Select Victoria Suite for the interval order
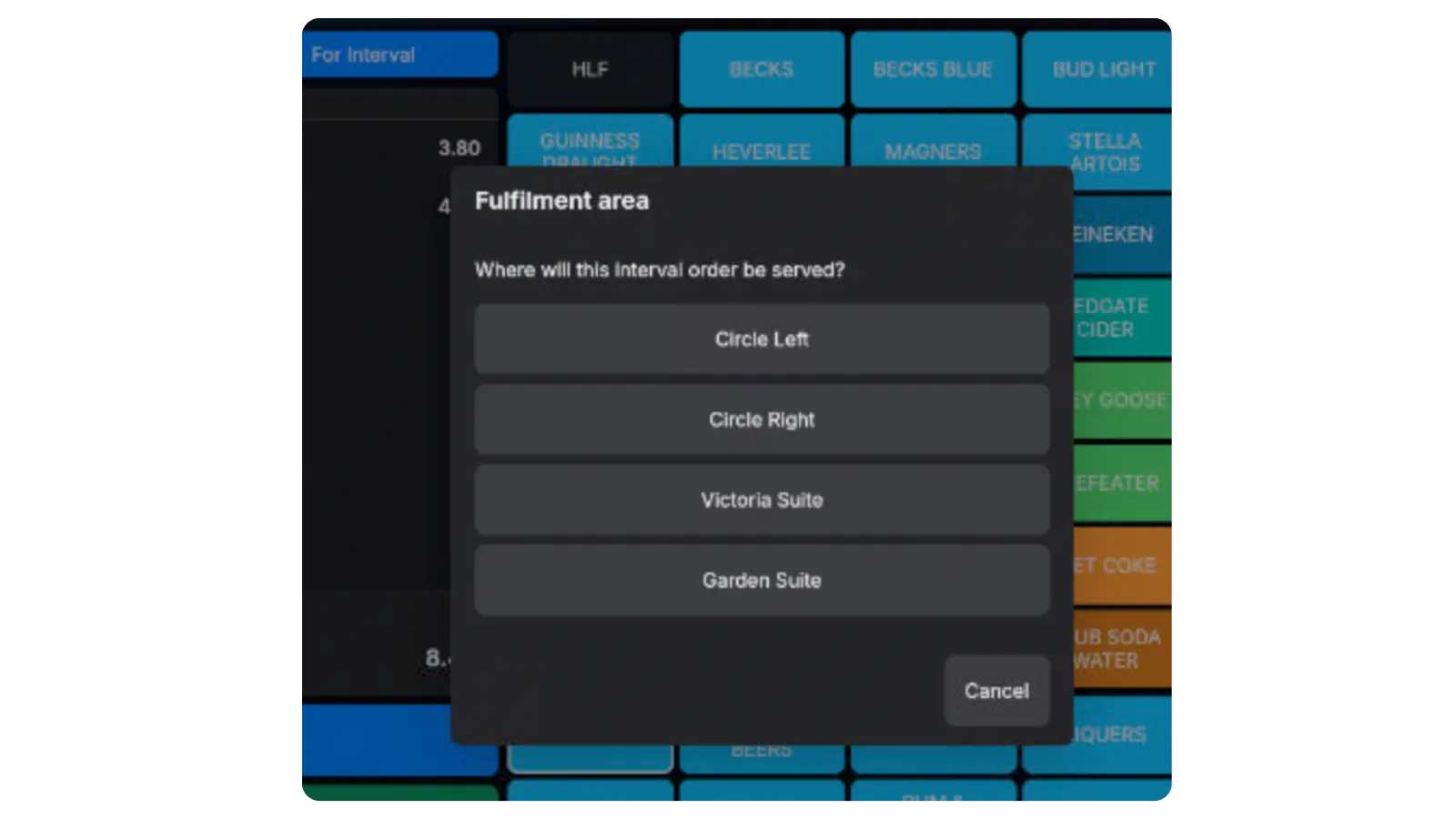 (x=762, y=500)
